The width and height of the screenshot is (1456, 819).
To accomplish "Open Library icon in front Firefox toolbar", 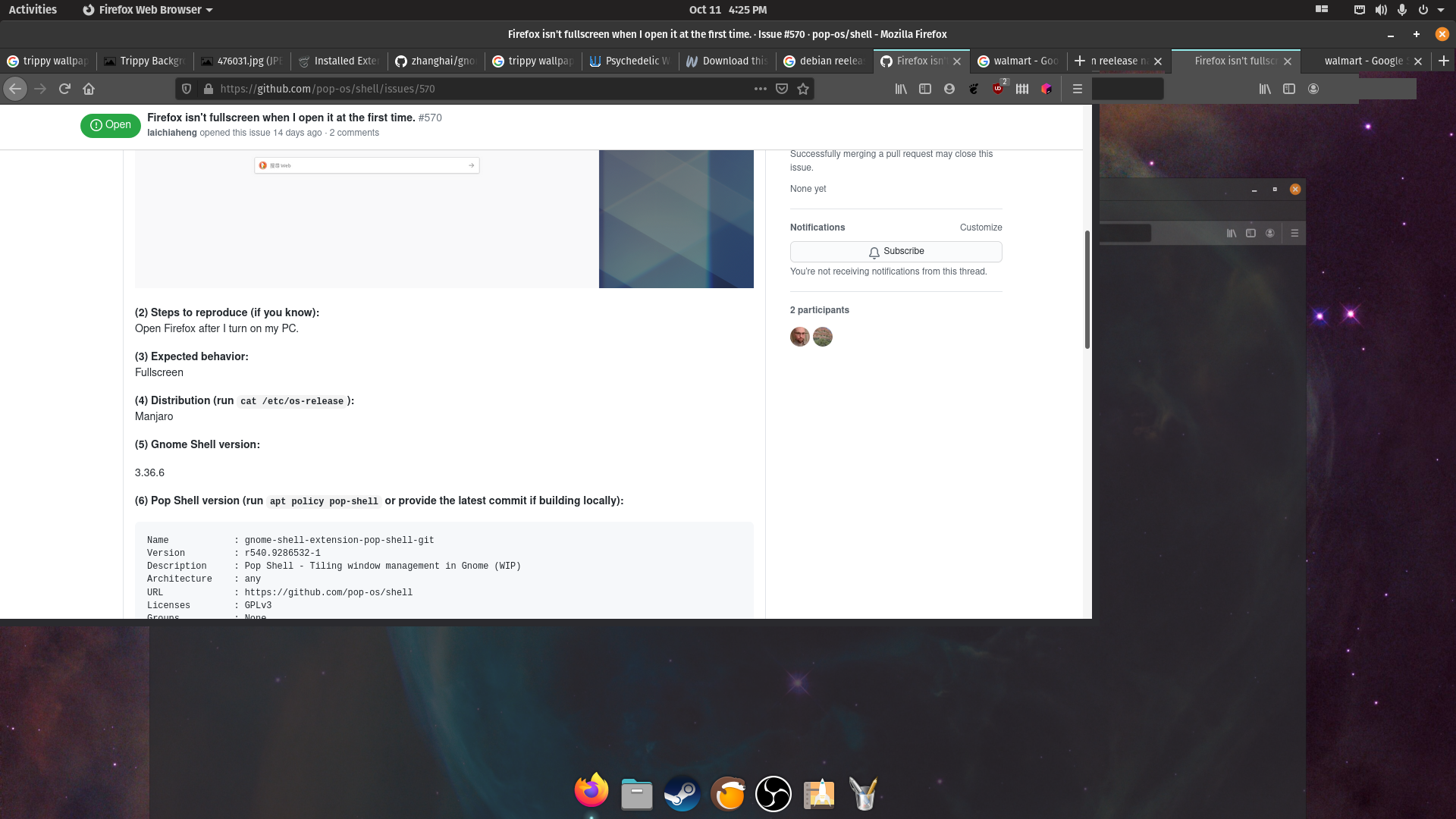I will [x=901, y=89].
